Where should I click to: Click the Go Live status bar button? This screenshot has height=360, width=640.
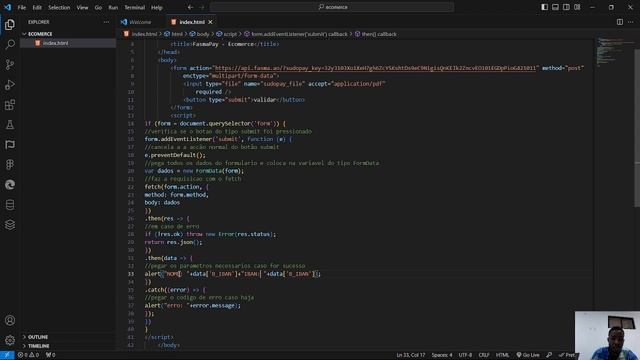tap(528, 355)
